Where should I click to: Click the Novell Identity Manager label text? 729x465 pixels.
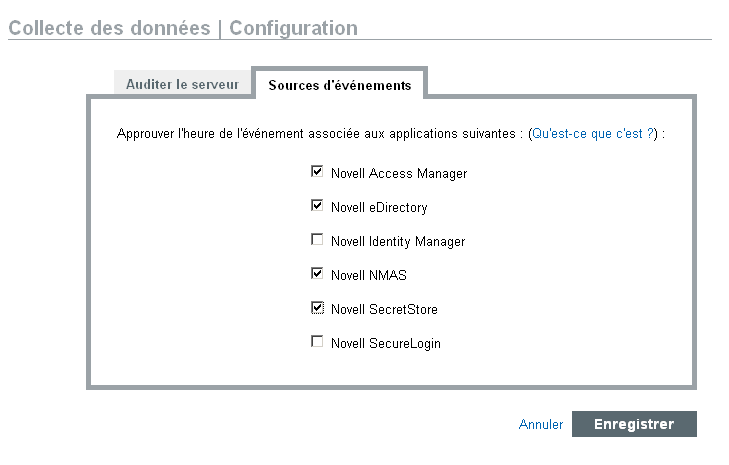click(x=397, y=241)
